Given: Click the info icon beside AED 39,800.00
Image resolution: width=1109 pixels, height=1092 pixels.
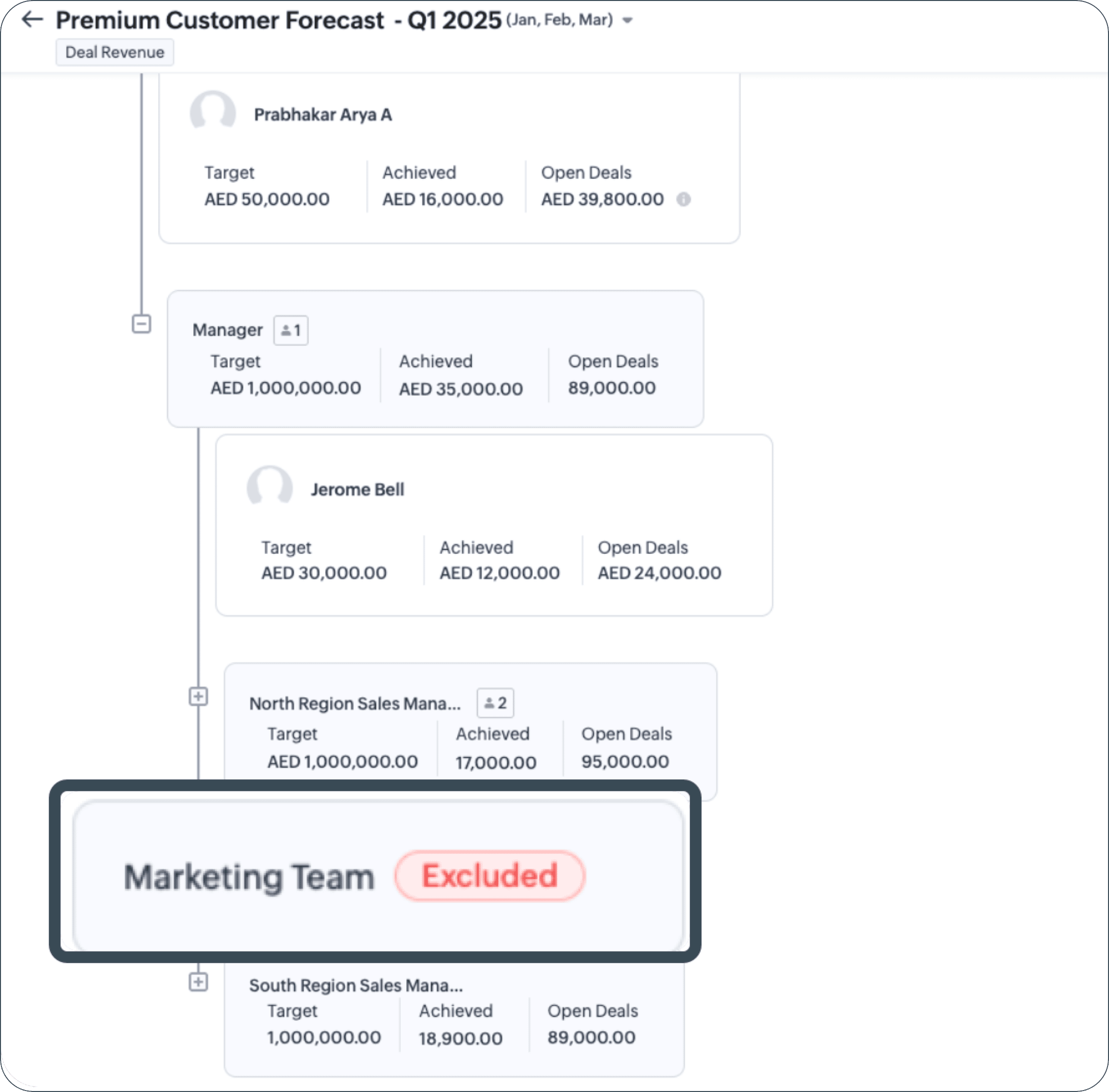Looking at the screenshot, I should [x=683, y=200].
